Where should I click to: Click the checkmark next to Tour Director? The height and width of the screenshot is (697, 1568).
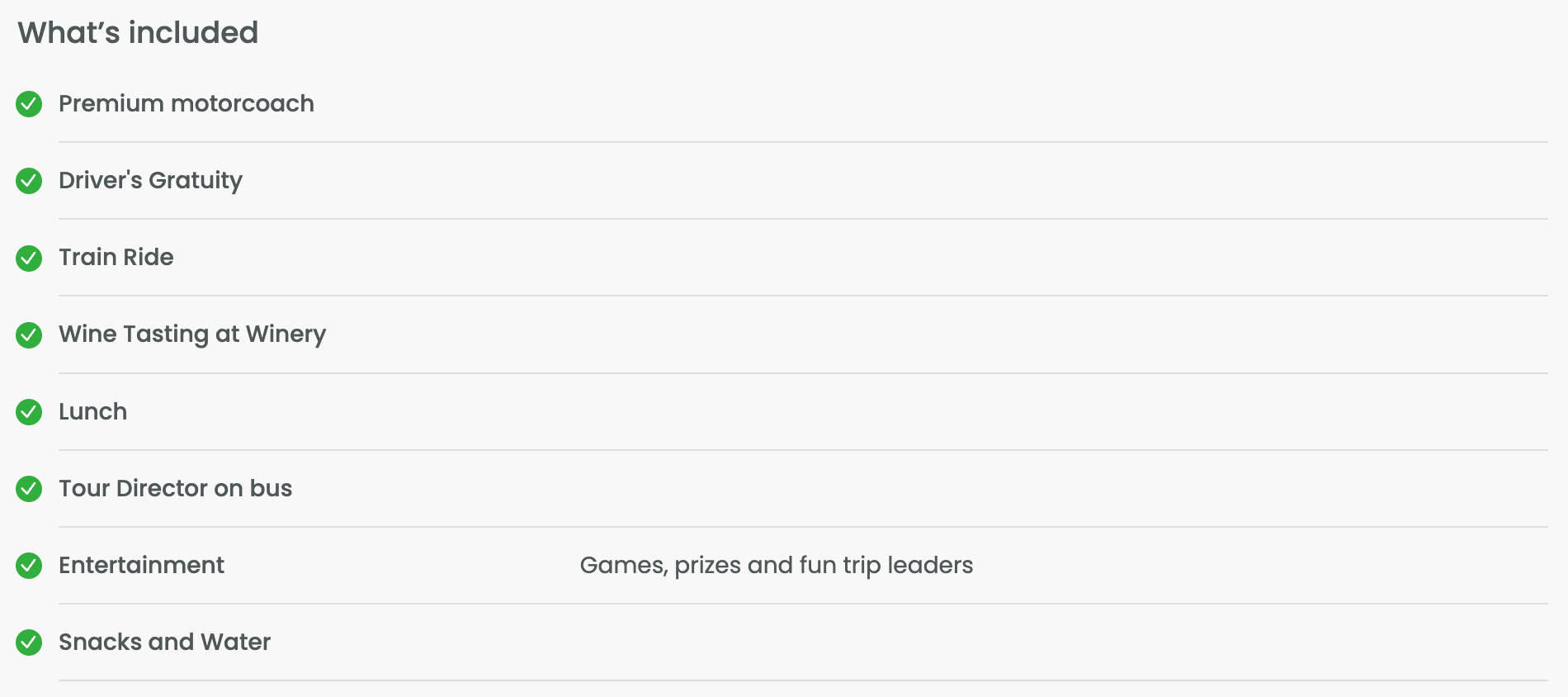29,489
